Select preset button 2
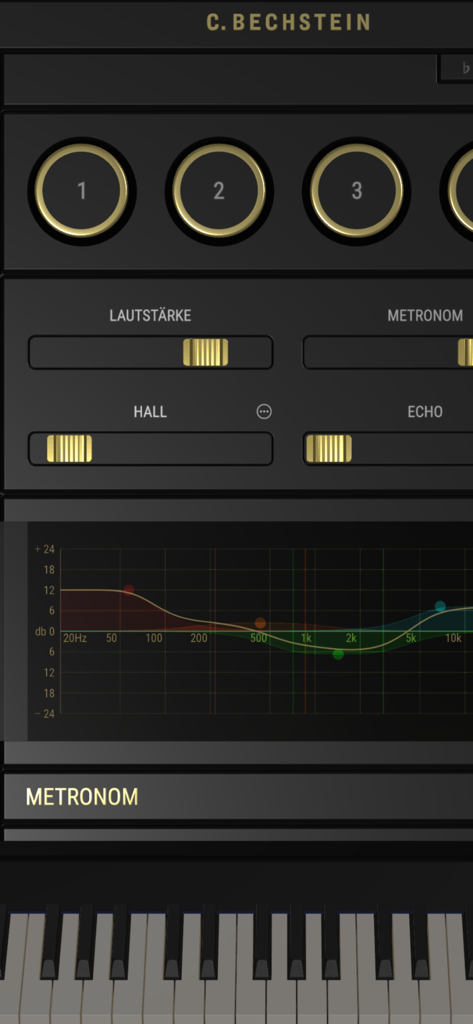The height and width of the screenshot is (1024, 473). coord(219,191)
